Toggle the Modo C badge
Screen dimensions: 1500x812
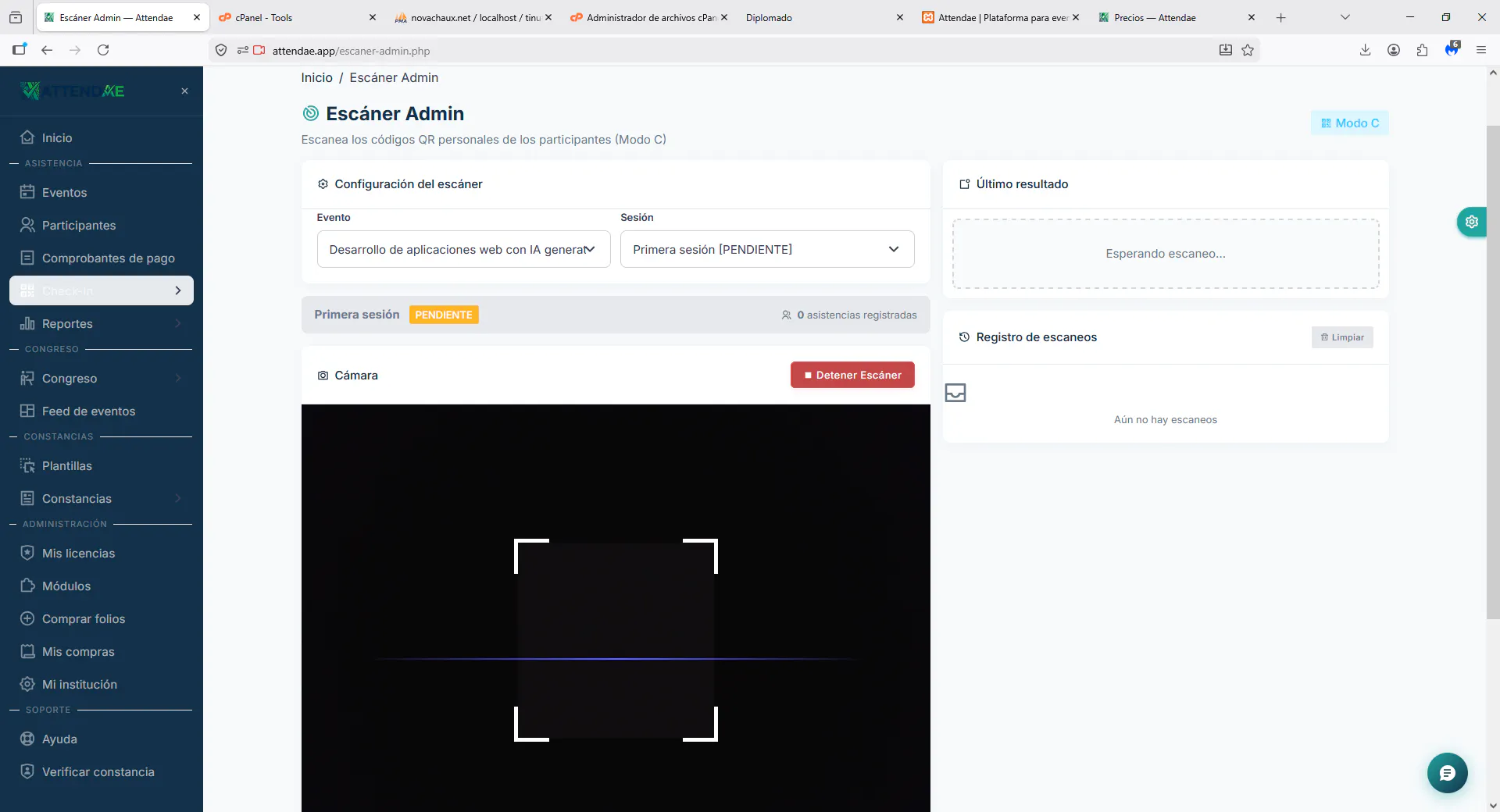coord(1349,123)
